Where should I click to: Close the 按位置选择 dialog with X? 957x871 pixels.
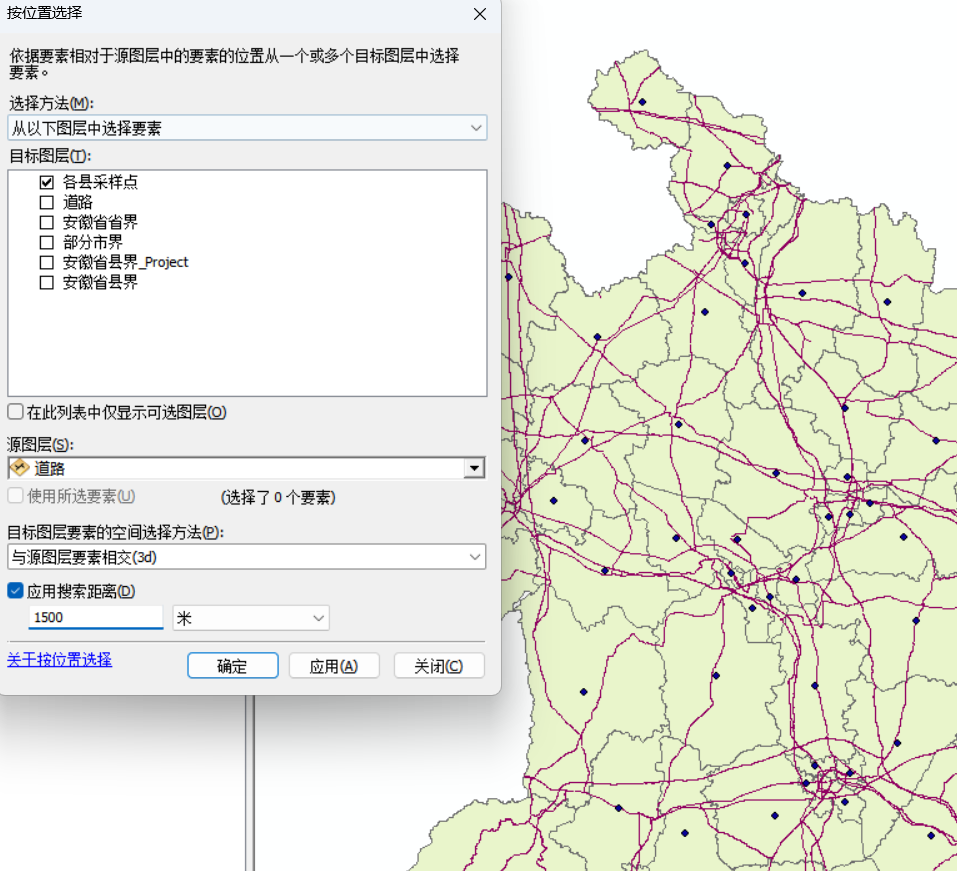coord(480,14)
